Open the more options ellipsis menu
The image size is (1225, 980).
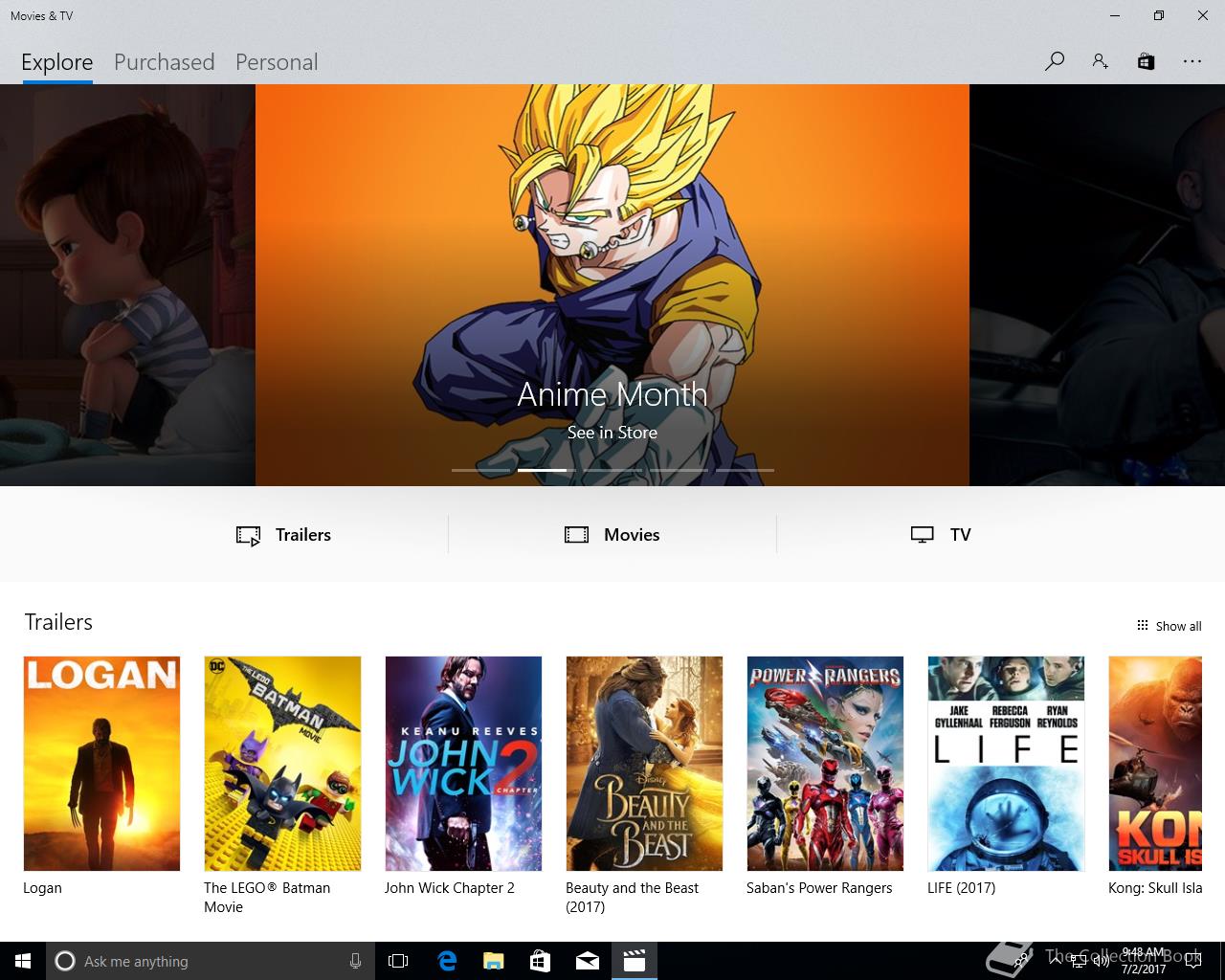(x=1192, y=61)
